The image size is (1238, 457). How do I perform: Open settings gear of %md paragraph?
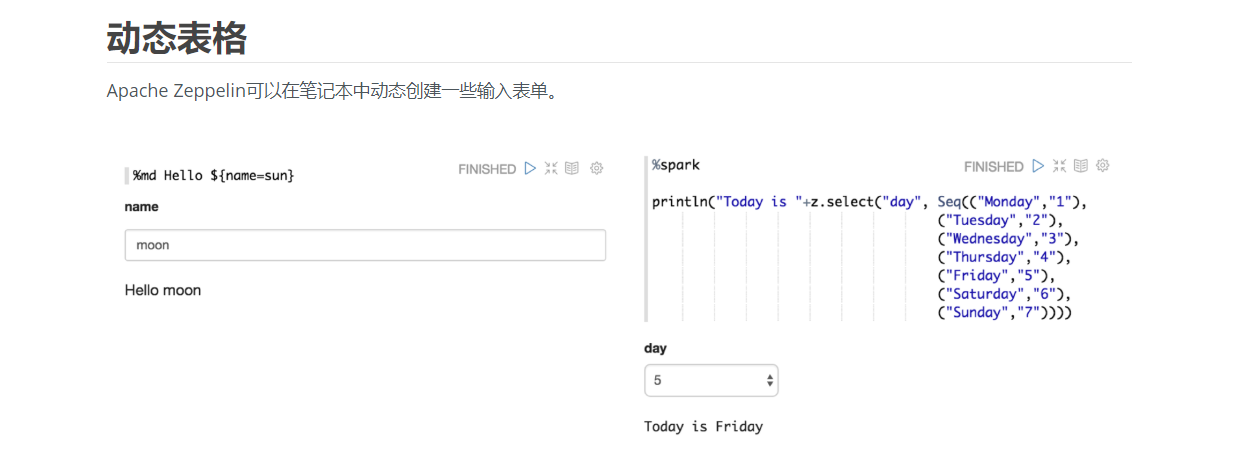[597, 169]
